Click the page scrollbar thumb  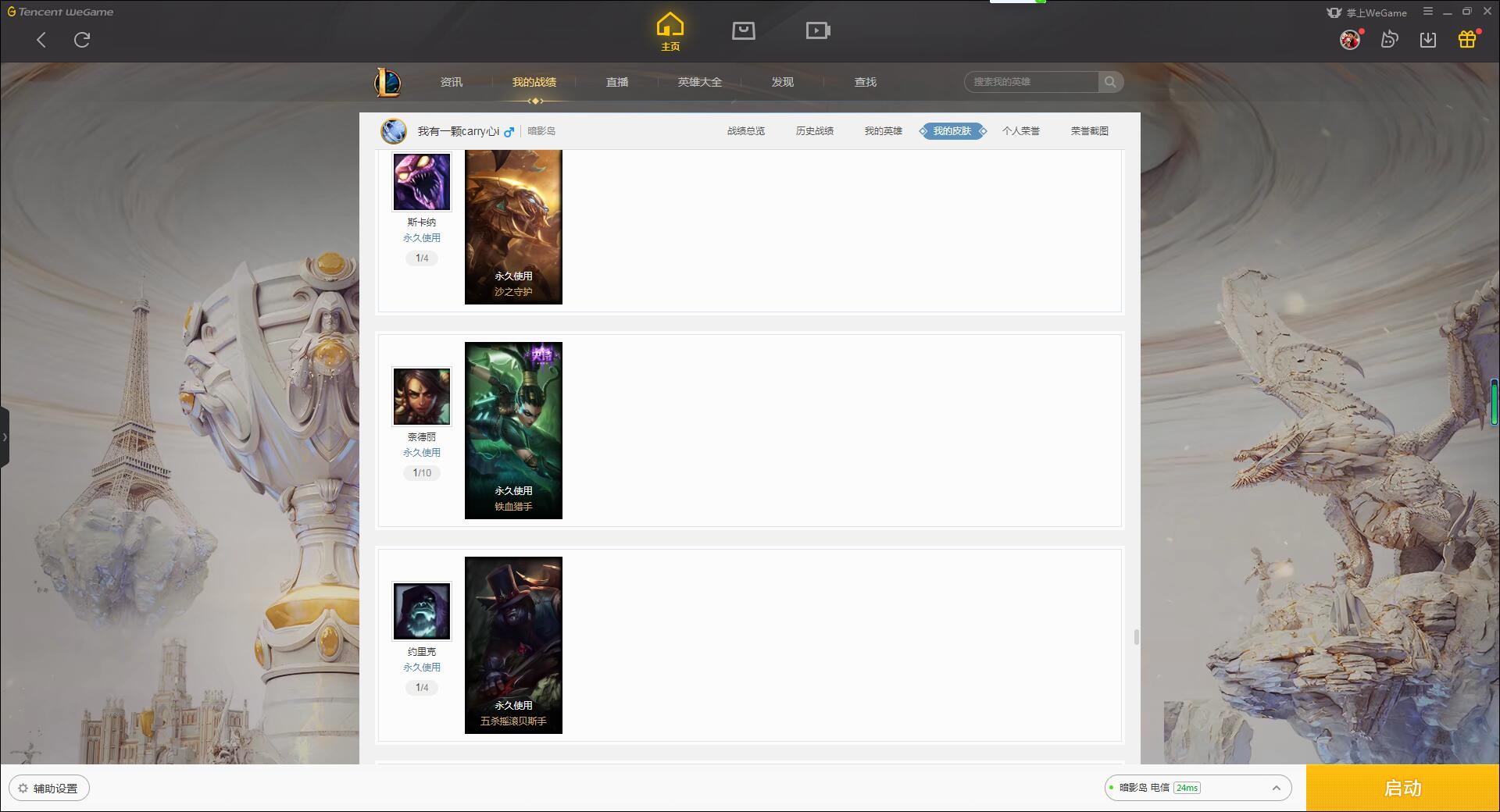pyautogui.click(x=1137, y=637)
